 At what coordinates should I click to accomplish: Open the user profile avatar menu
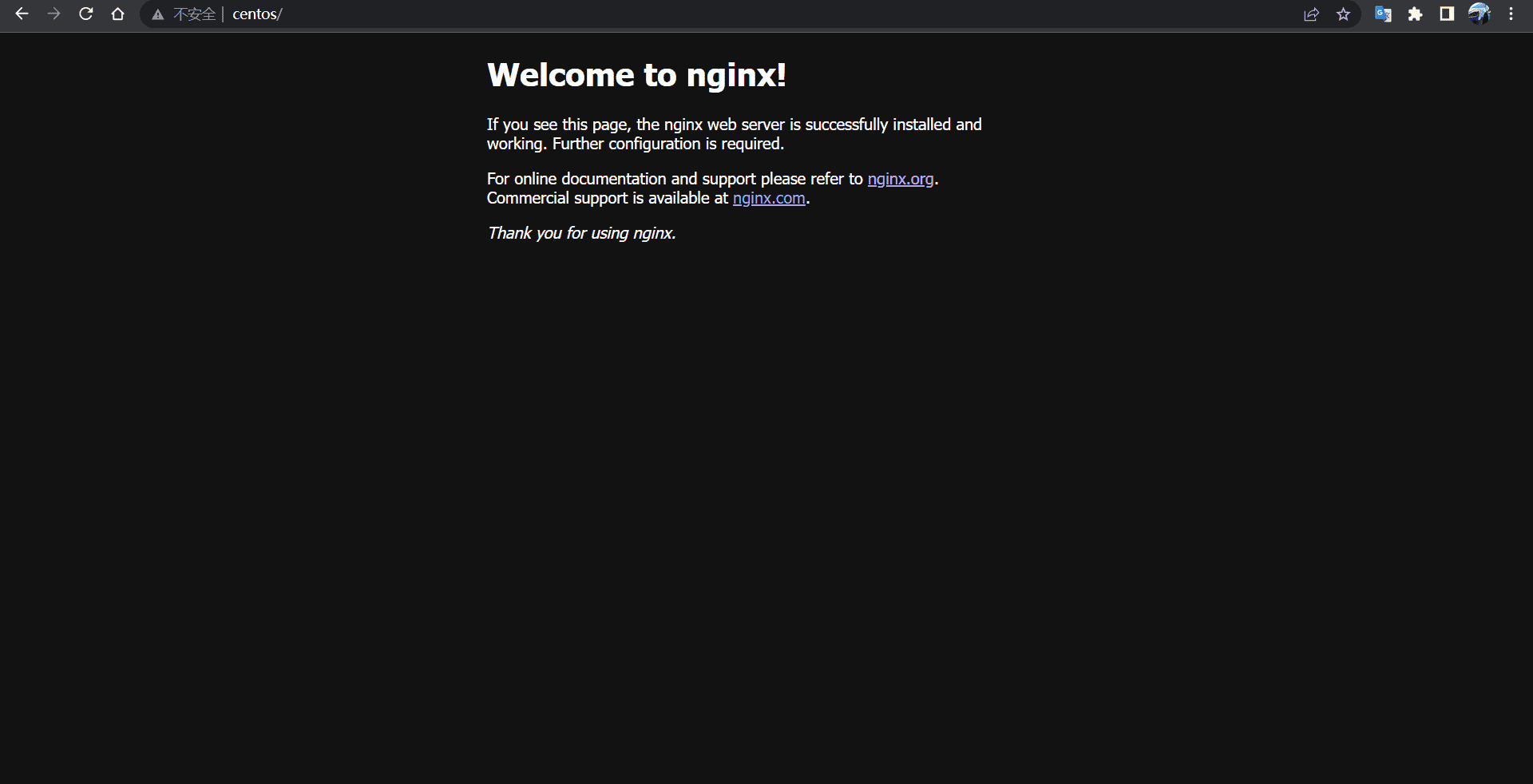tap(1479, 14)
